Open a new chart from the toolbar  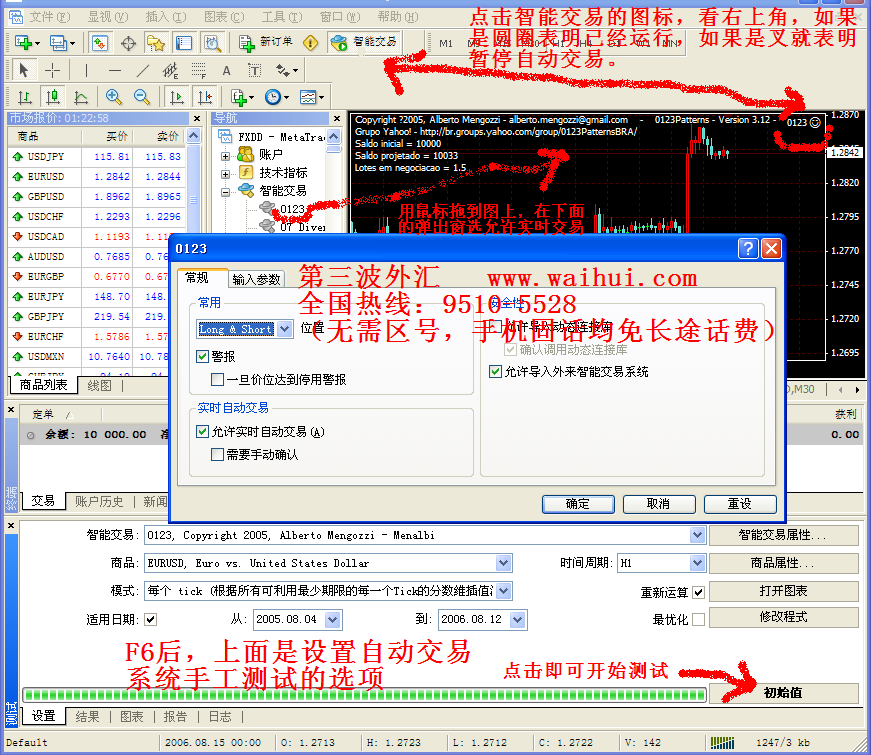coord(26,42)
